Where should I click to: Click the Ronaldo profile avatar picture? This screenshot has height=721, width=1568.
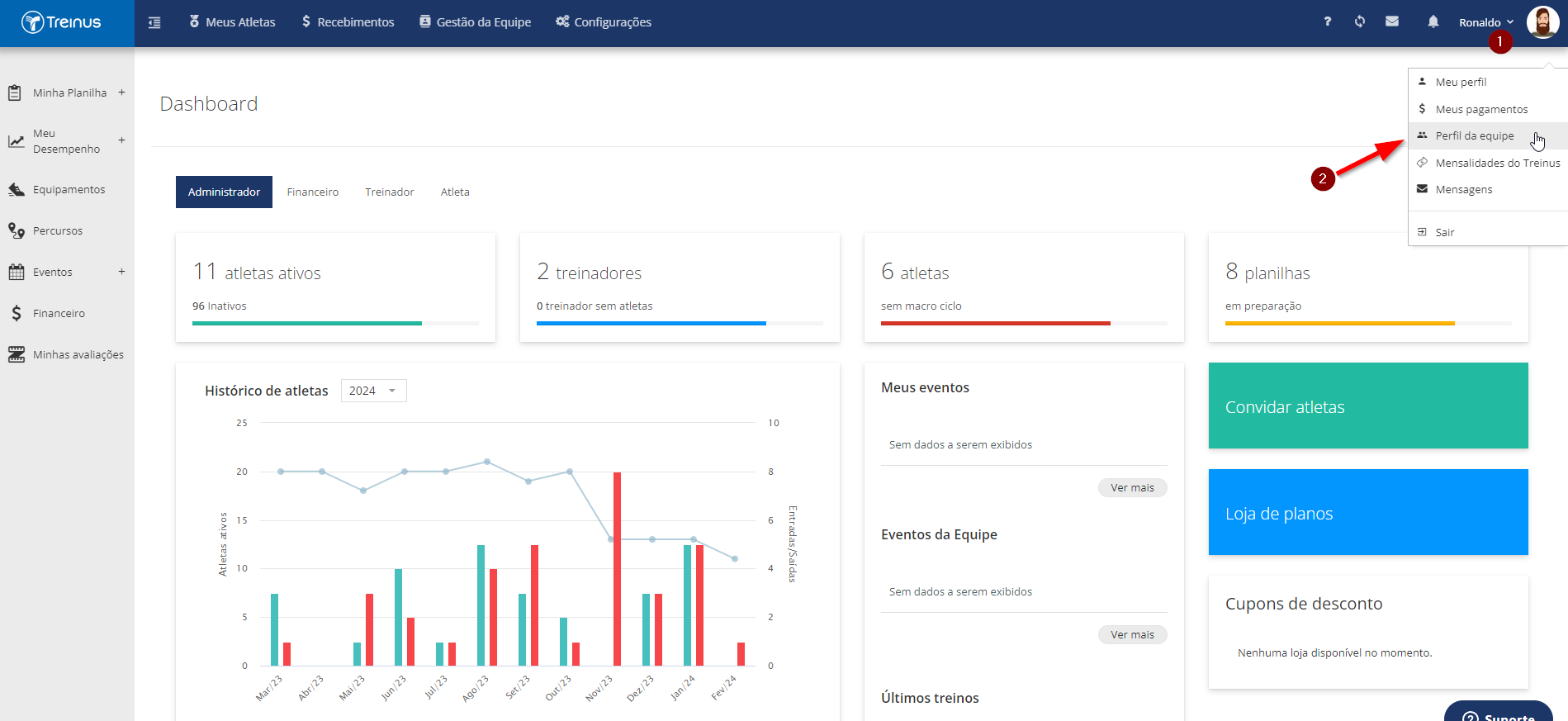tap(1542, 22)
